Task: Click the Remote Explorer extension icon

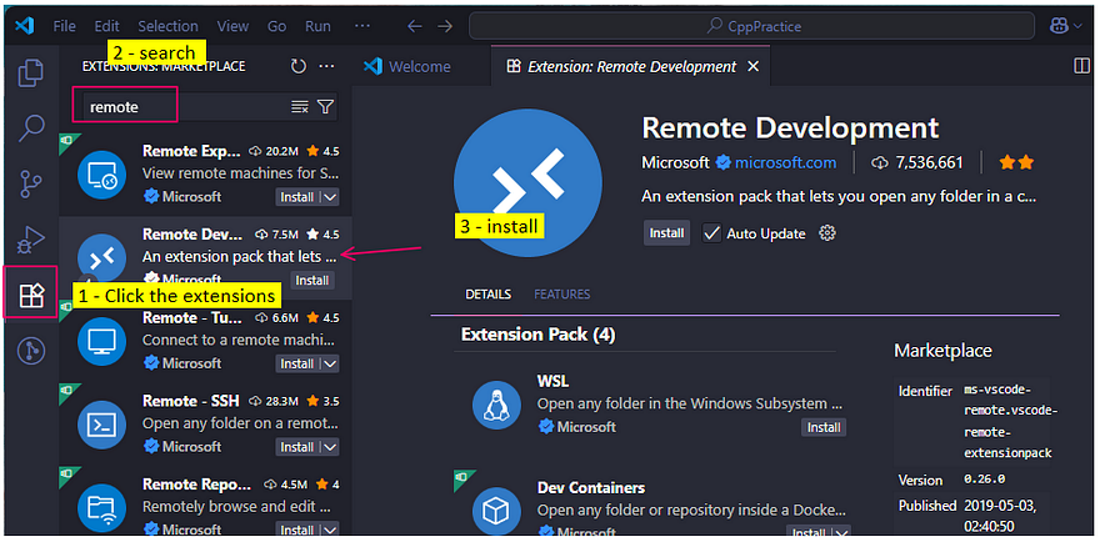Action: pyautogui.click(x=102, y=175)
